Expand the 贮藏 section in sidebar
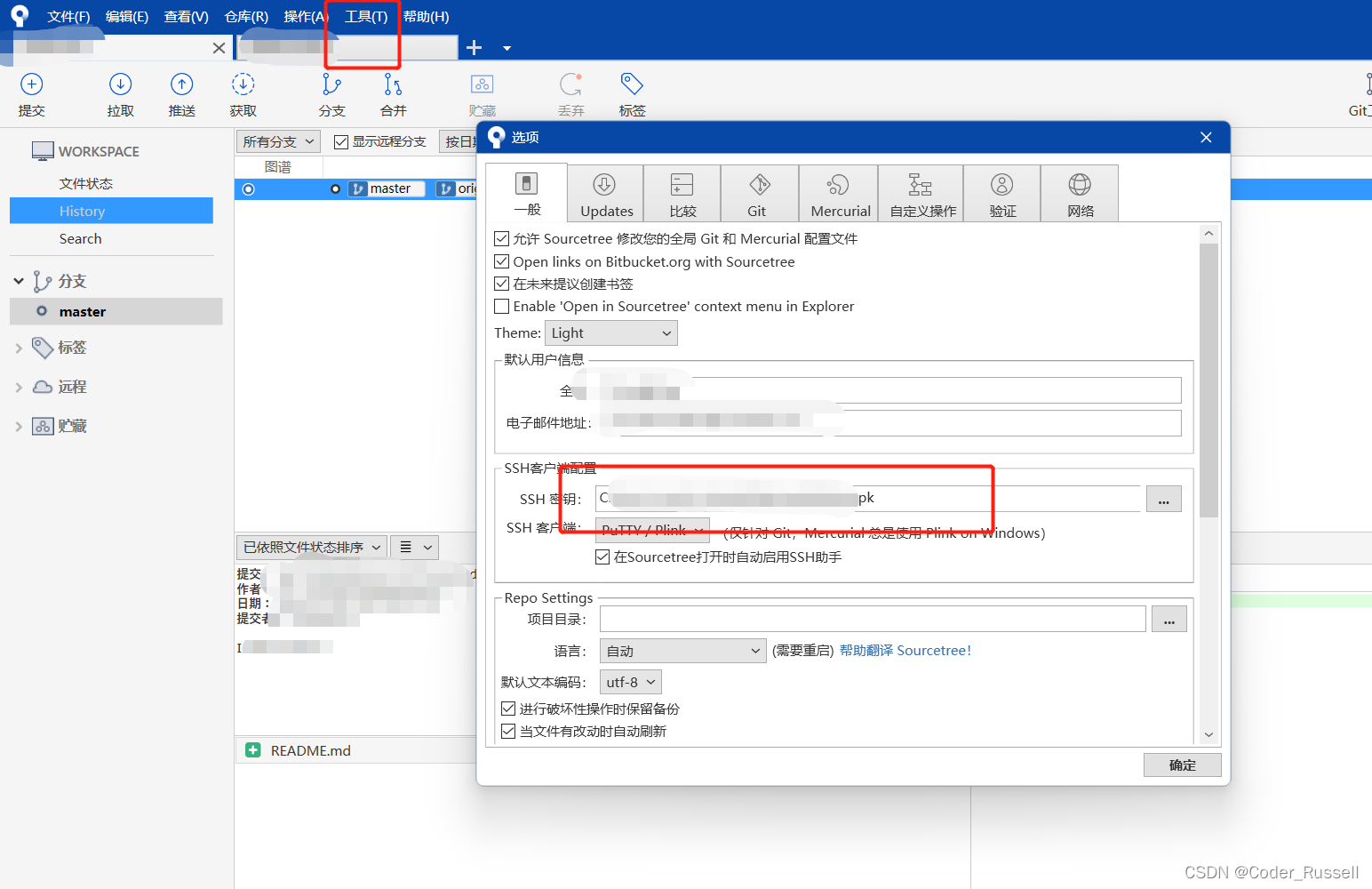The height and width of the screenshot is (889, 1372). click(18, 426)
